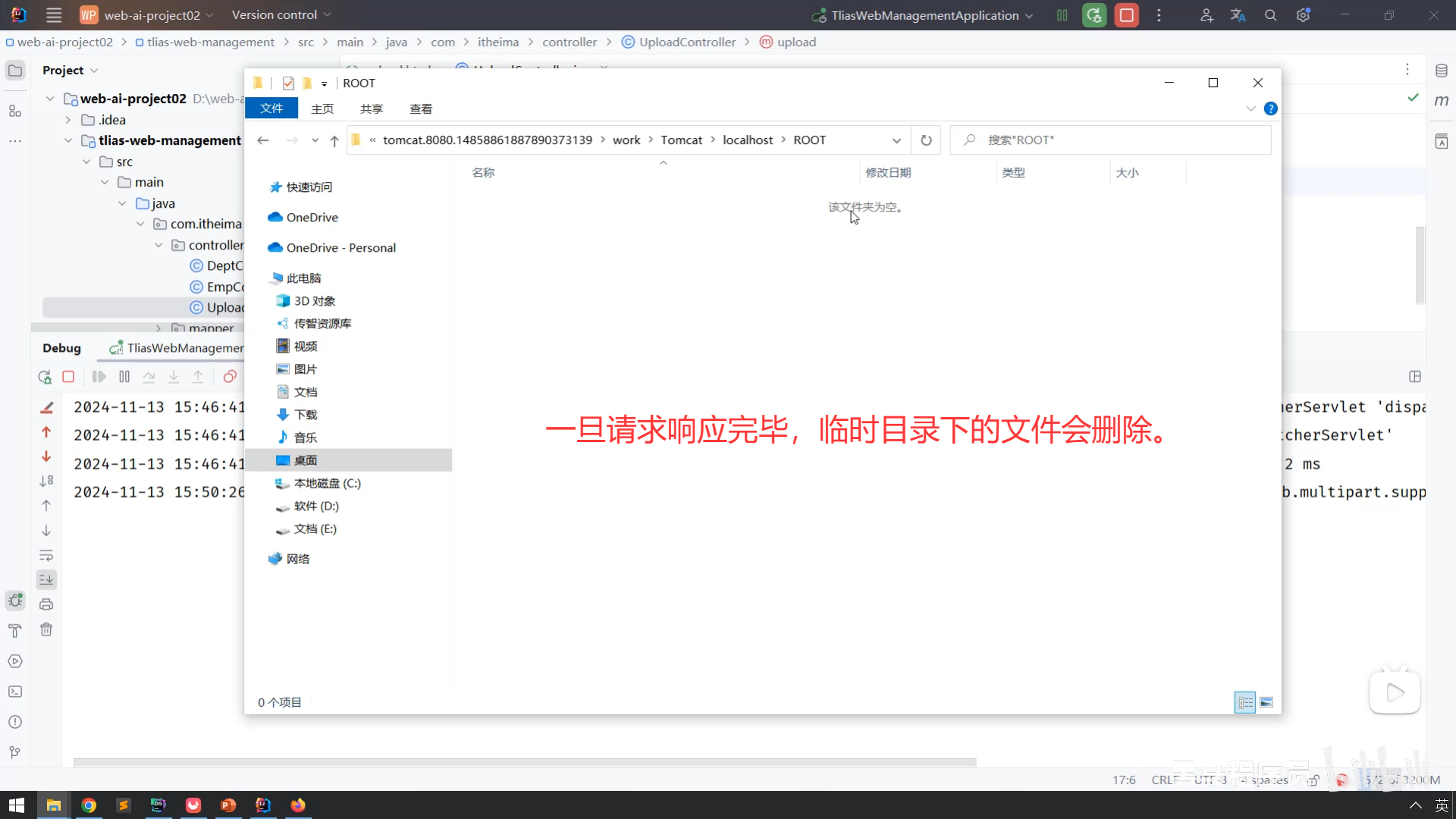
Task: Switch Explorer to large icons view
Action: tap(1266, 703)
